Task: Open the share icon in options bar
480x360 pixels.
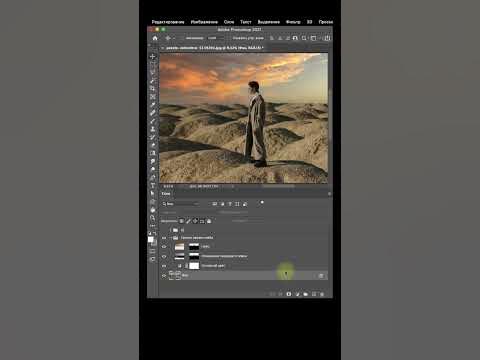Action: click(x=327, y=38)
